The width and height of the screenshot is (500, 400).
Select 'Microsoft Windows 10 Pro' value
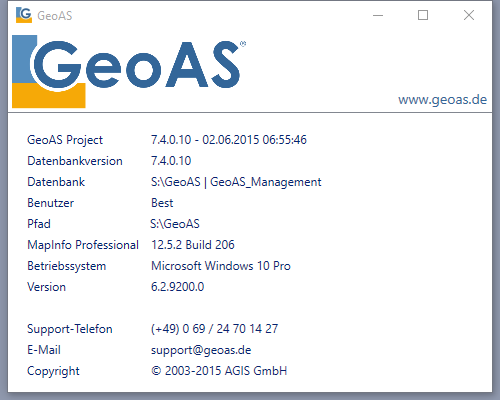tap(221, 266)
